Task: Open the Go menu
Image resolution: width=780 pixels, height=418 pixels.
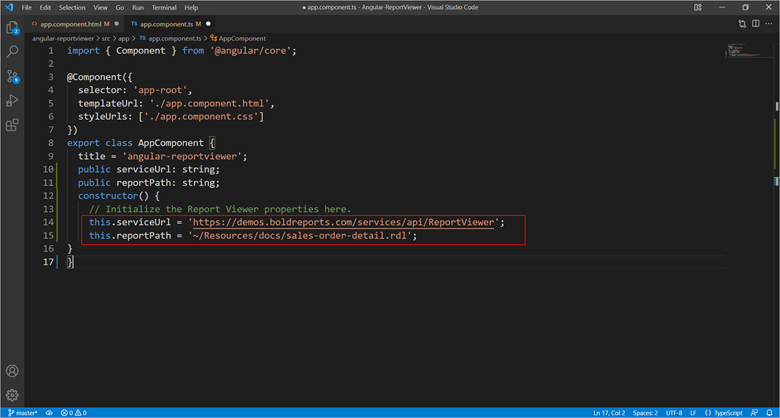Action: [120, 7]
